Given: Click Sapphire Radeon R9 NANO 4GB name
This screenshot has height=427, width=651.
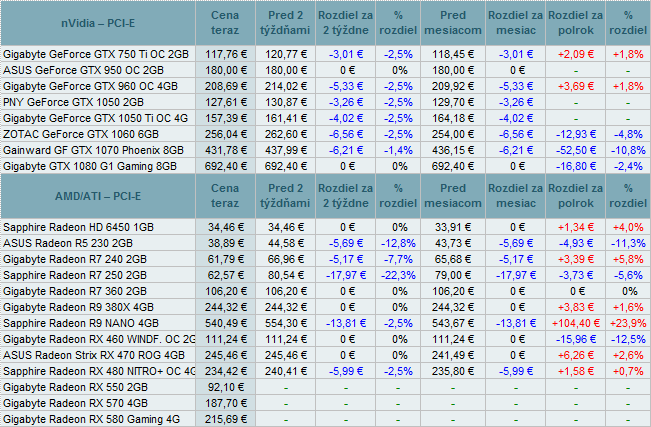Looking at the screenshot, I should pyautogui.click(x=82, y=325).
